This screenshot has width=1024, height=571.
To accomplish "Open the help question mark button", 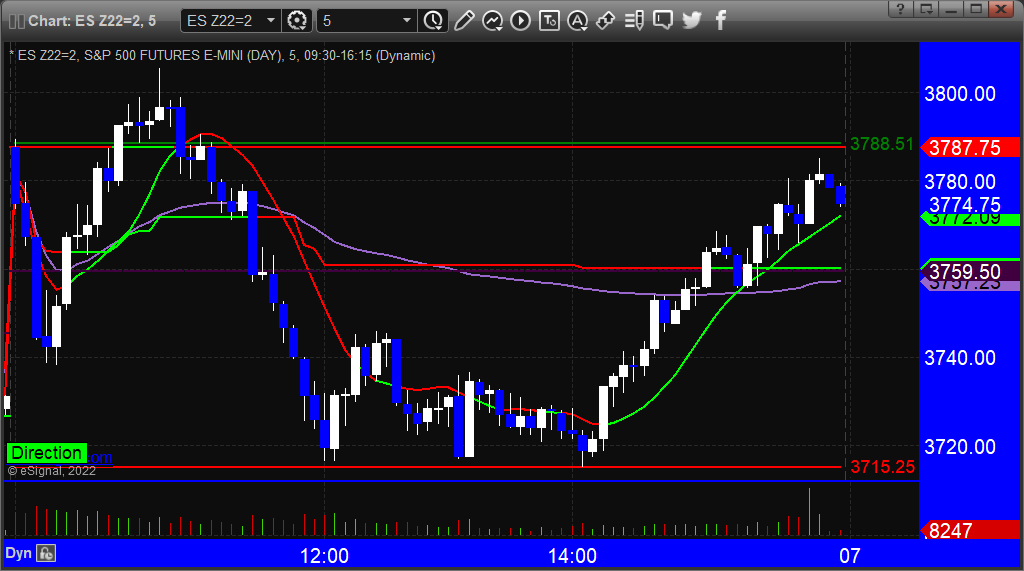I will [901, 8].
